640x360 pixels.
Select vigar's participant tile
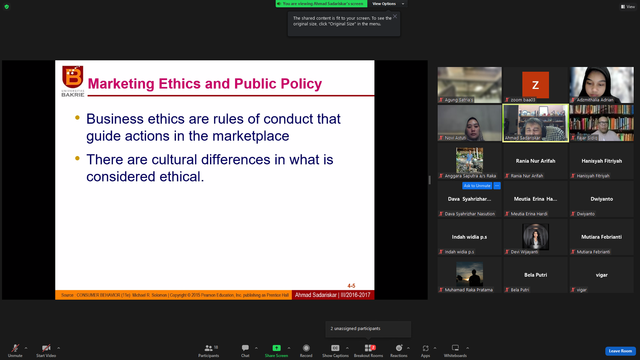602,275
